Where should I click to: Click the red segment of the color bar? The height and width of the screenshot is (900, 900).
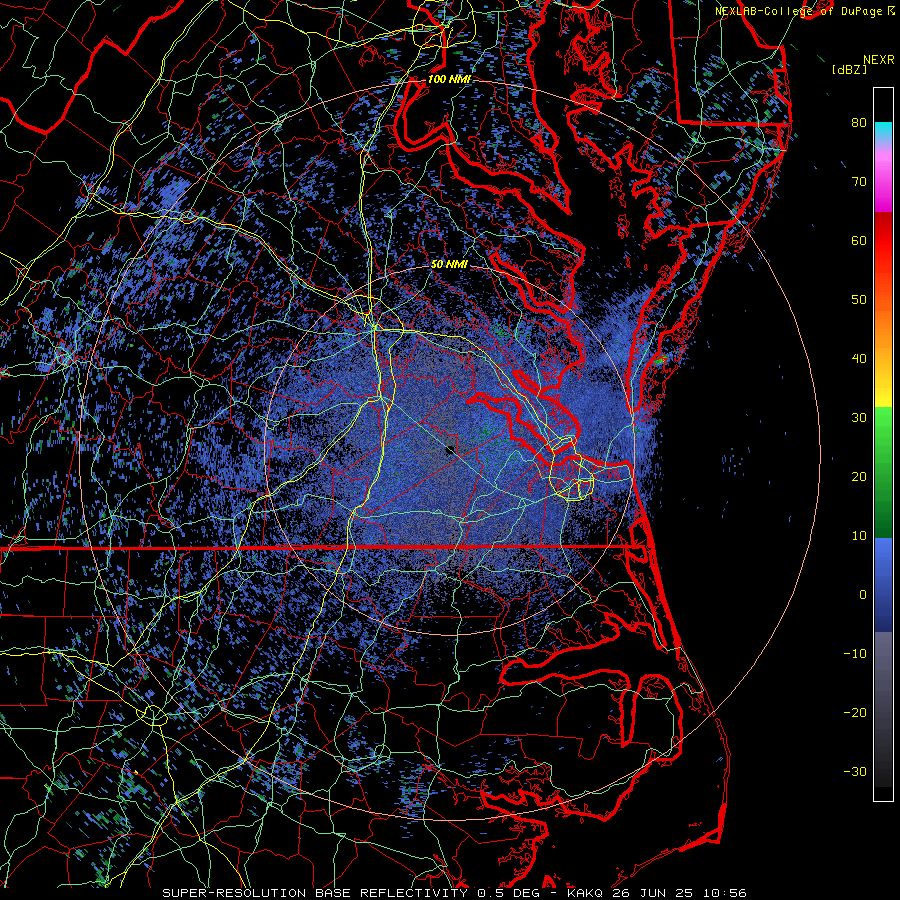883,241
